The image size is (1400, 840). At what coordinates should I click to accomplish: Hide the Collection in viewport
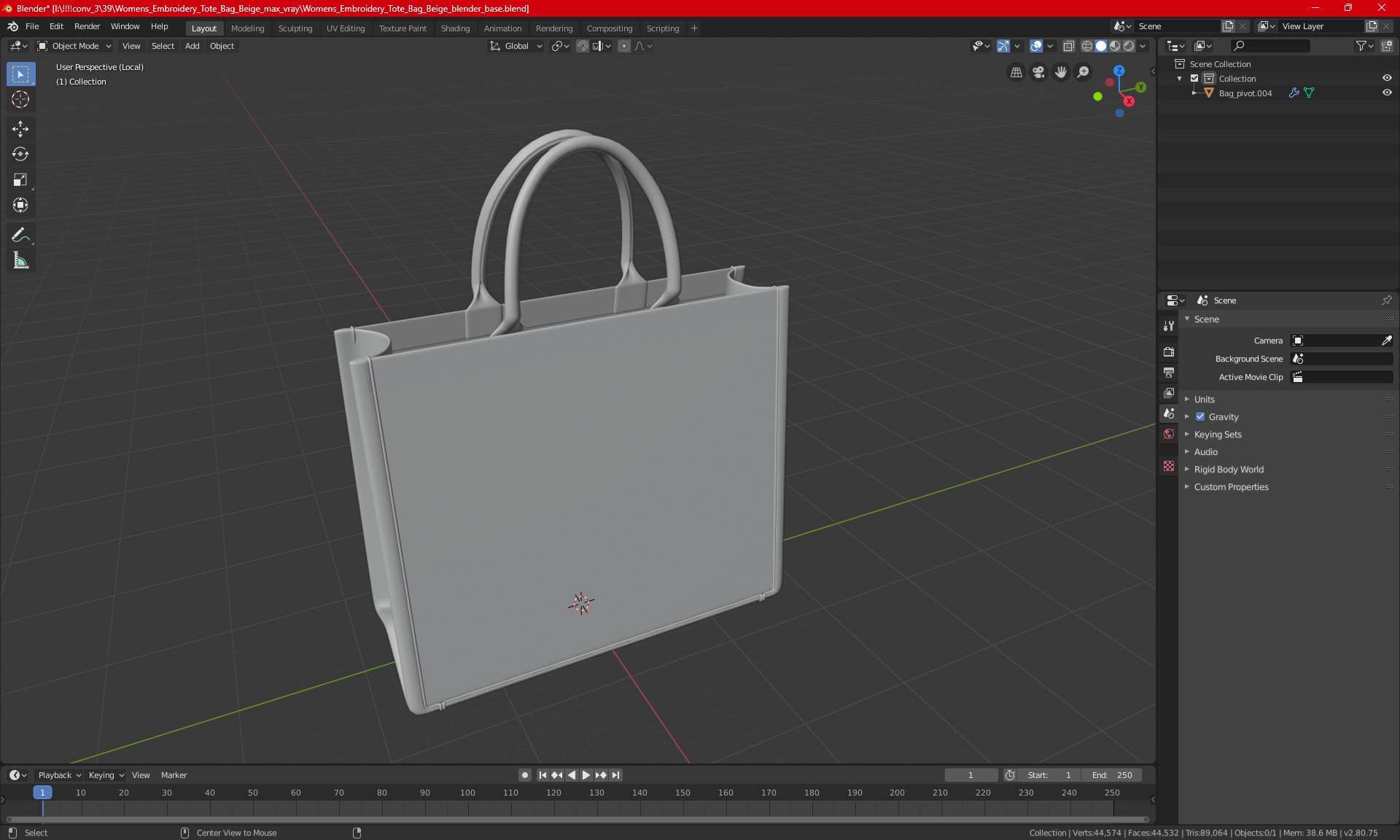point(1387,78)
